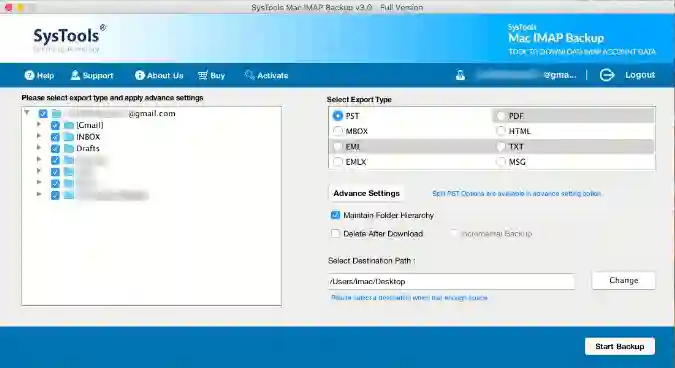Viewport: 675px width, 368px height.
Task: Click the About Us info icon
Action: pos(139,75)
